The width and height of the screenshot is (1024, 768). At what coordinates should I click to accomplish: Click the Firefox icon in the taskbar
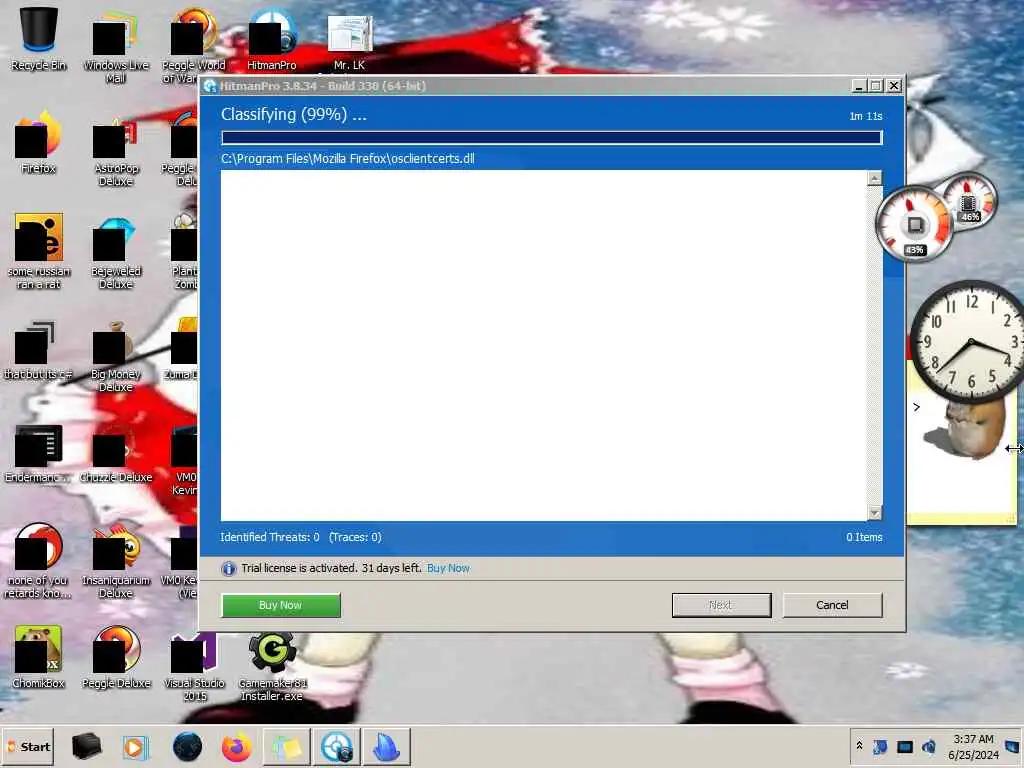236,747
